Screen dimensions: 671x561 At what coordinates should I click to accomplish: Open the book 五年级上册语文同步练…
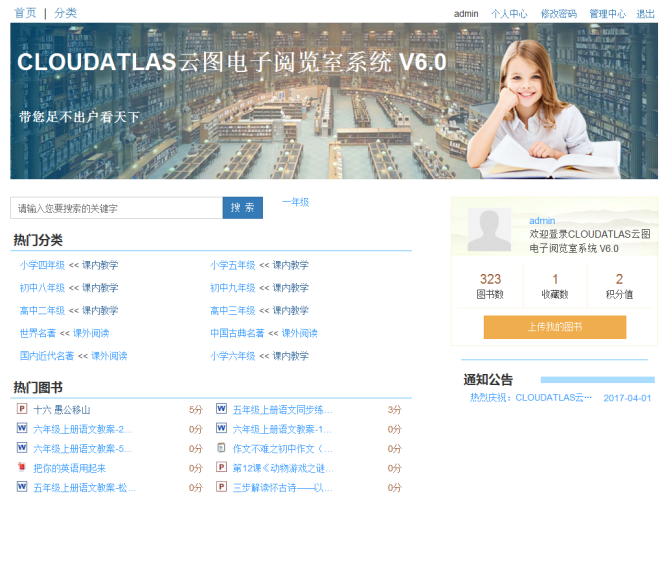282,410
